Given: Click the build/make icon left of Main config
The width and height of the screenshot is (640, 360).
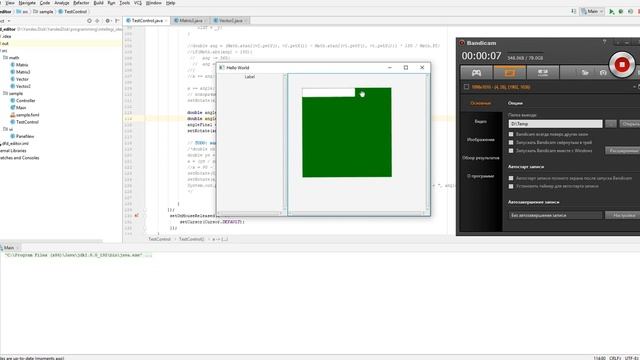Looking at the screenshot, I should (x=574, y=11).
